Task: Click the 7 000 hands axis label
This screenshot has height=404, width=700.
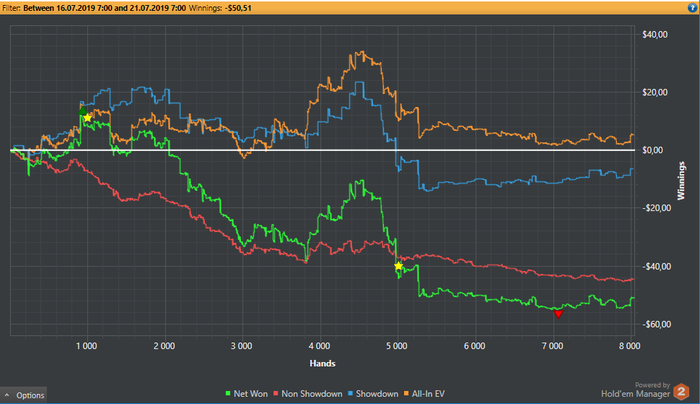Action: tap(553, 346)
